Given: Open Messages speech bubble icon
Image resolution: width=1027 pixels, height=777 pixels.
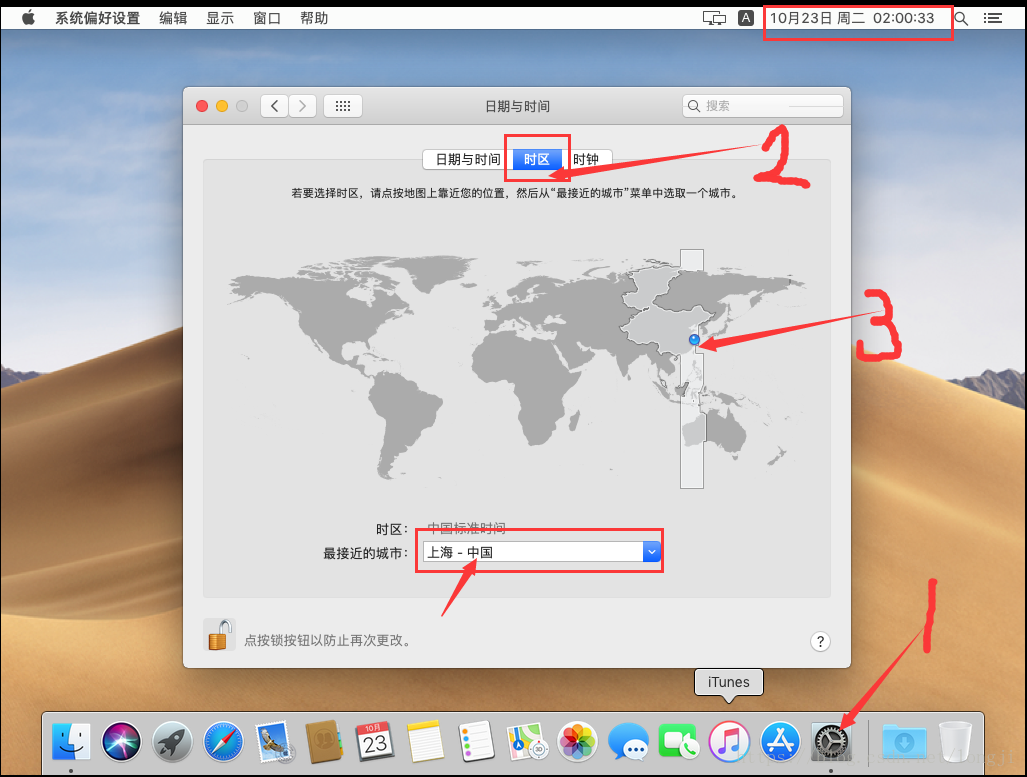Looking at the screenshot, I should (628, 742).
